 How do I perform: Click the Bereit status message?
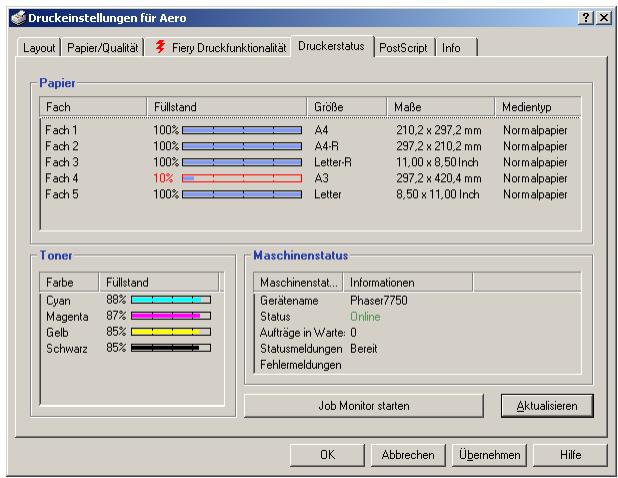tap(363, 349)
